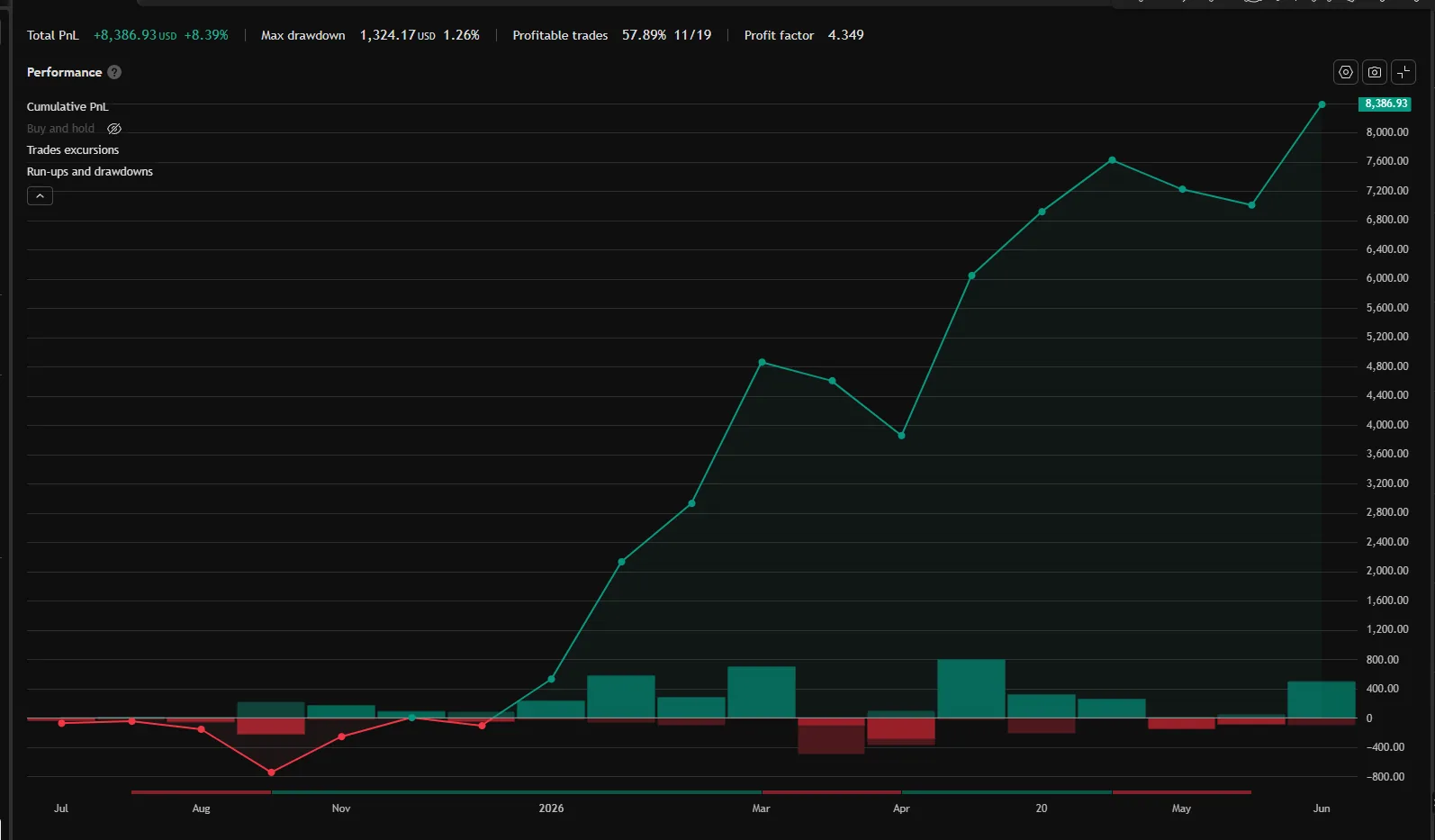The height and width of the screenshot is (840, 1435).
Task: Click the lowest red data point near -800
Action: coord(271,772)
